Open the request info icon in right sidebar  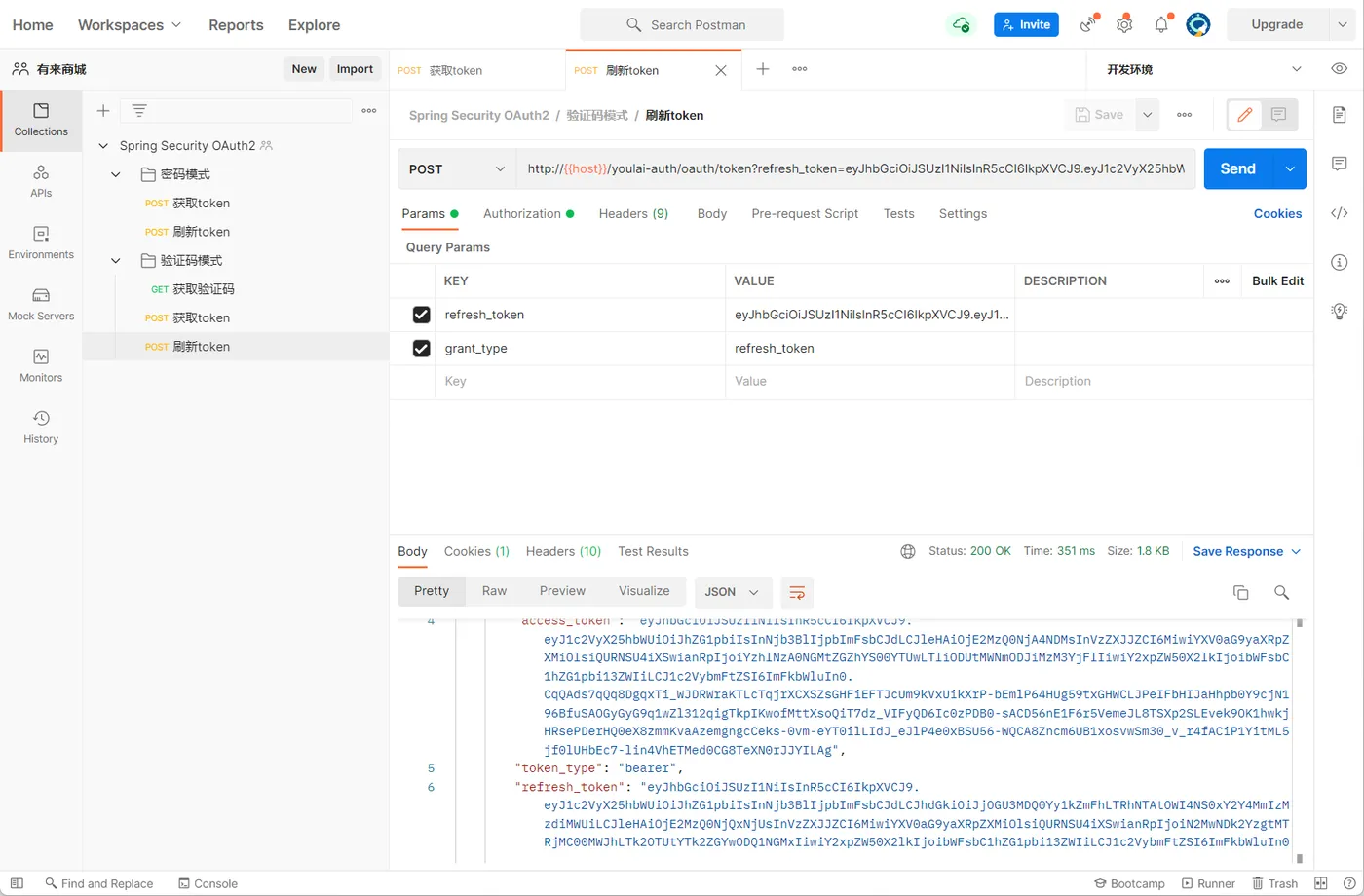[1340, 262]
